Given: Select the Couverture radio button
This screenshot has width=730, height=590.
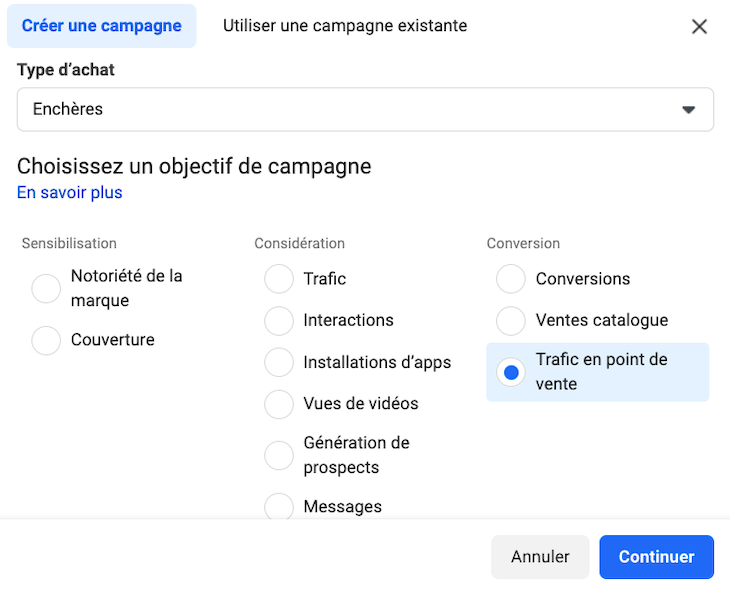Looking at the screenshot, I should pyautogui.click(x=47, y=340).
